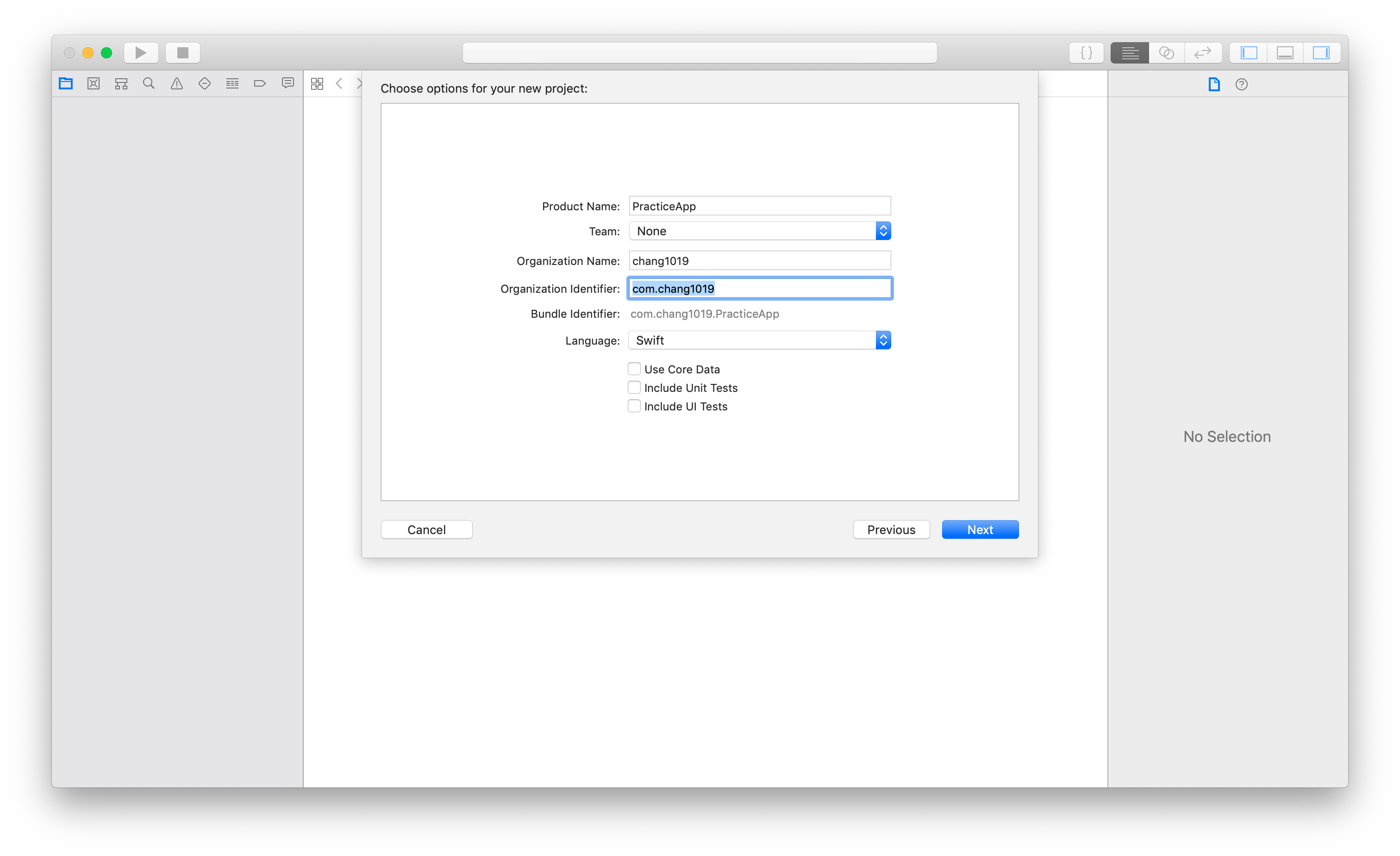Show the Project navigator tab
Viewport: 1400px width, 856px height.
pos(66,83)
